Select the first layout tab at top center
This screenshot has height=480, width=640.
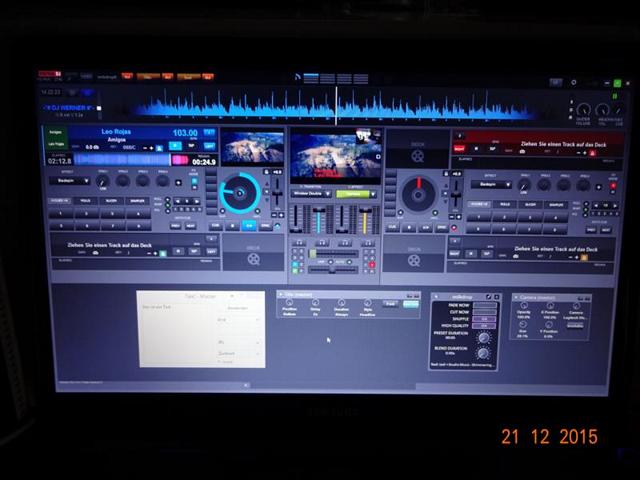click(x=311, y=78)
